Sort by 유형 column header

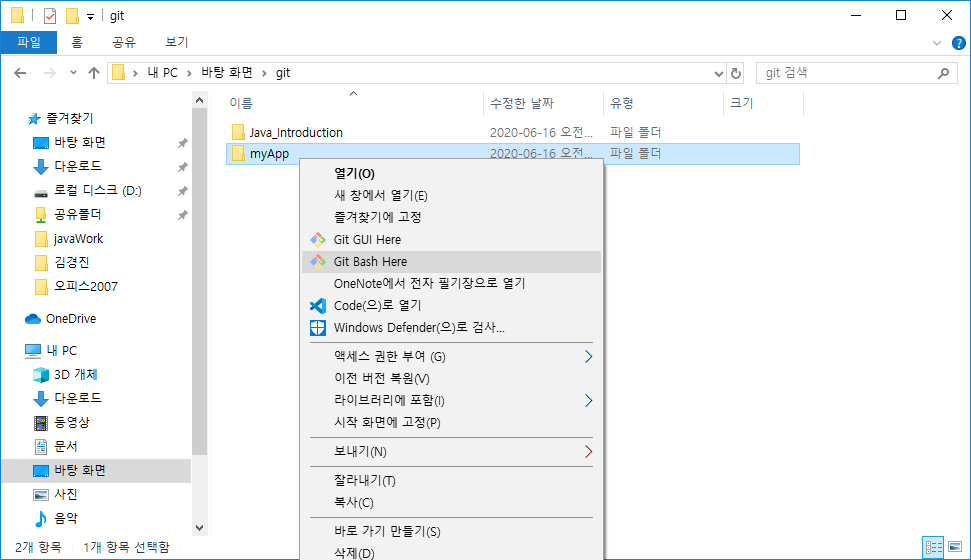[x=663, y=103]
